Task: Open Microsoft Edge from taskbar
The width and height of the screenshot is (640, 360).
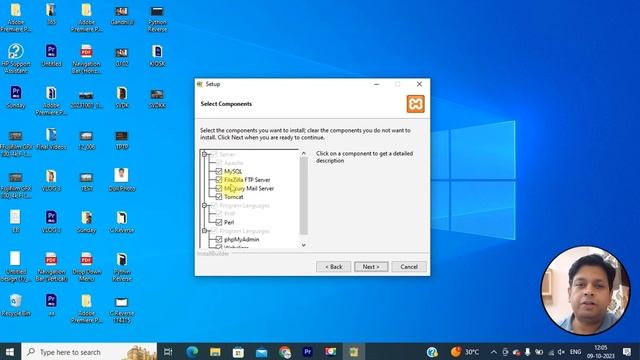Action: (x=192, y=351)
